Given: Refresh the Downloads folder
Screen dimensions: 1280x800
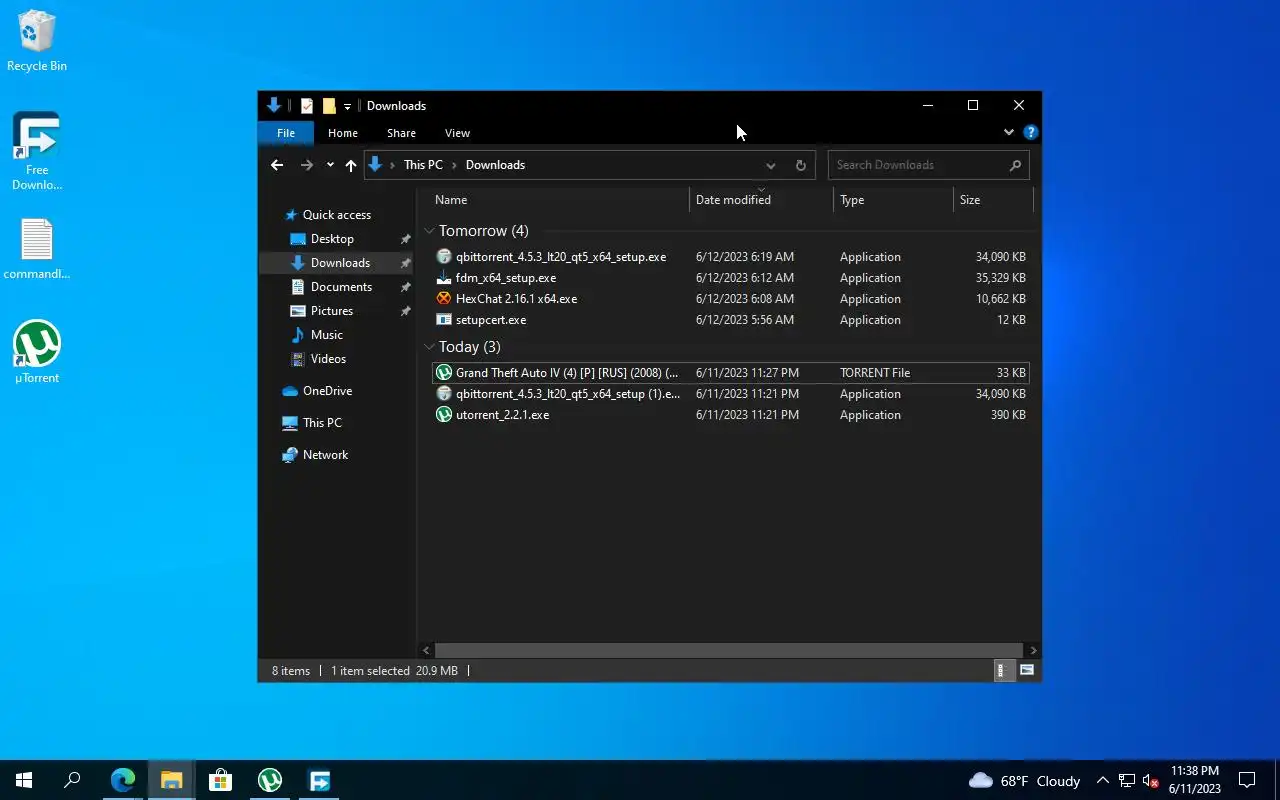Looking at the screenshot, I should point(800,165).
